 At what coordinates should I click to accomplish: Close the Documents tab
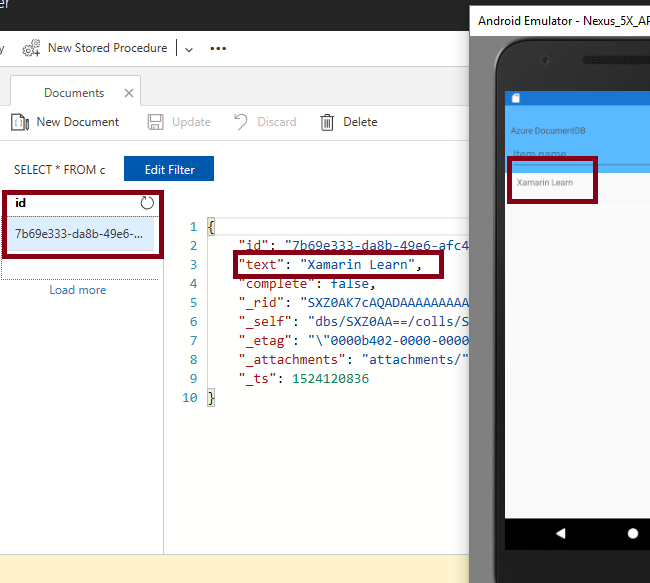pos(129,93)
